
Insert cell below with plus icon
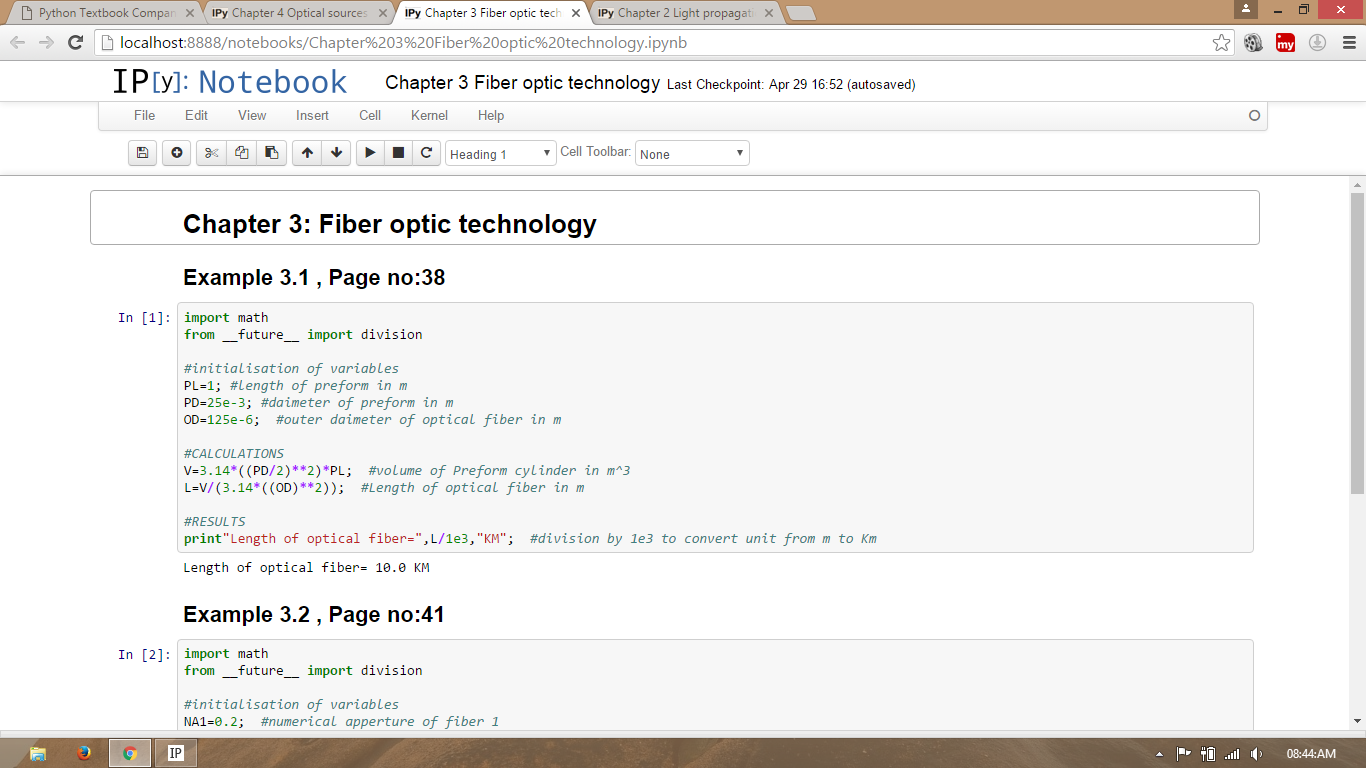(x=177, y=153)
